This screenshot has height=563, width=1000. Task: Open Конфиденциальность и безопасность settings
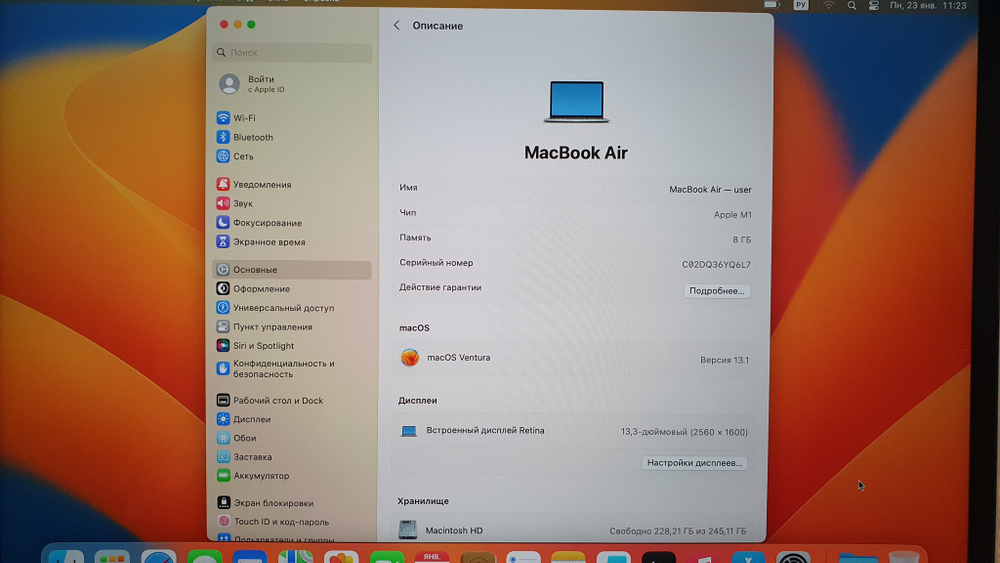(276, 369)
